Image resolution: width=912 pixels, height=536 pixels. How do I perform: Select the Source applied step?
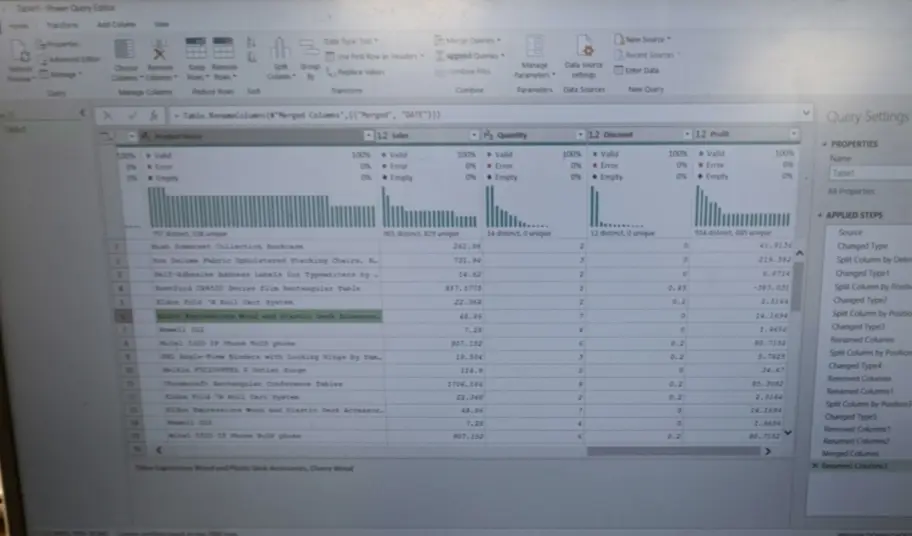point(850,232)
